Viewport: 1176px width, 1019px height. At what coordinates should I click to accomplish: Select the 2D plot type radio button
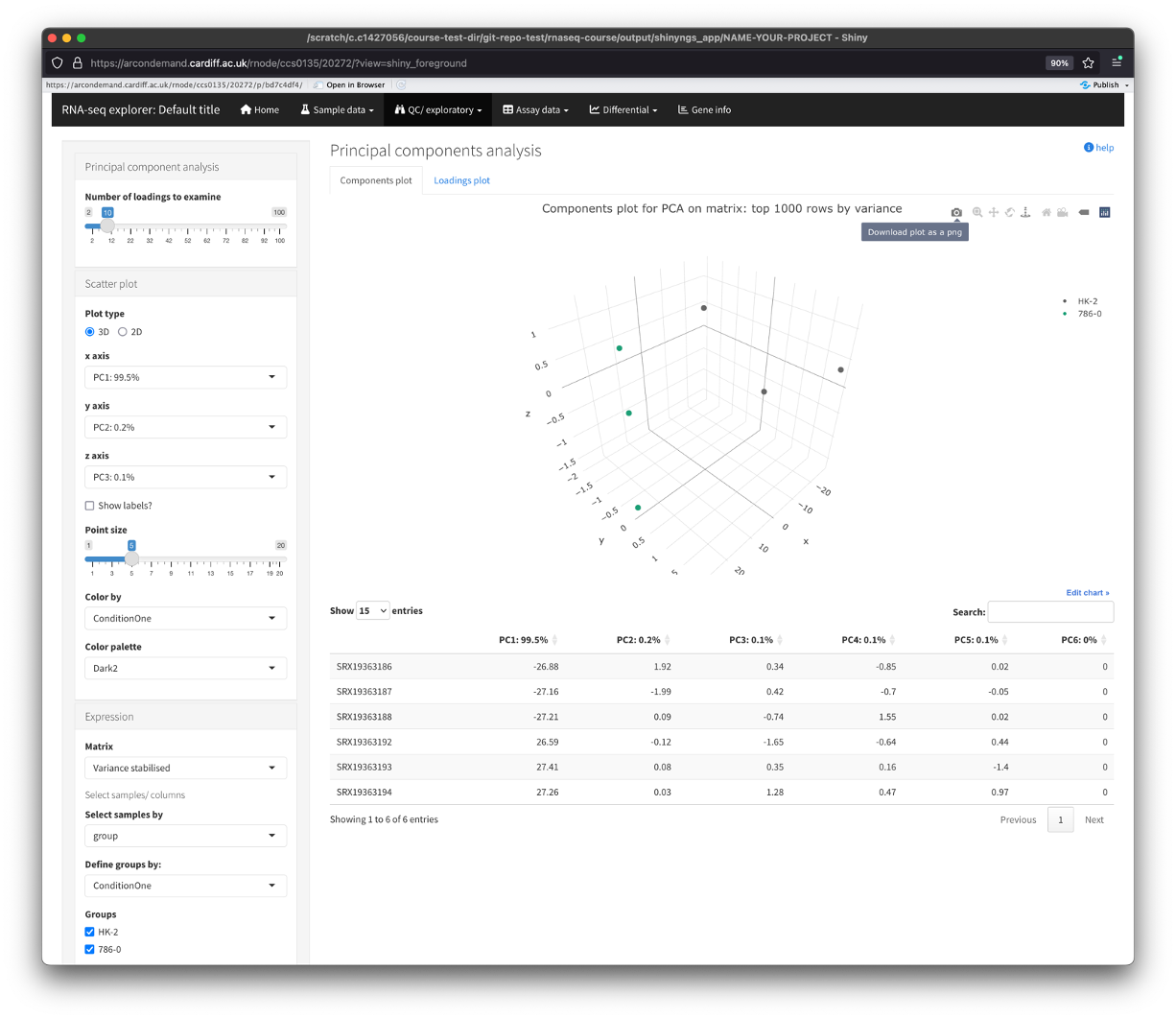pos(123,332)
